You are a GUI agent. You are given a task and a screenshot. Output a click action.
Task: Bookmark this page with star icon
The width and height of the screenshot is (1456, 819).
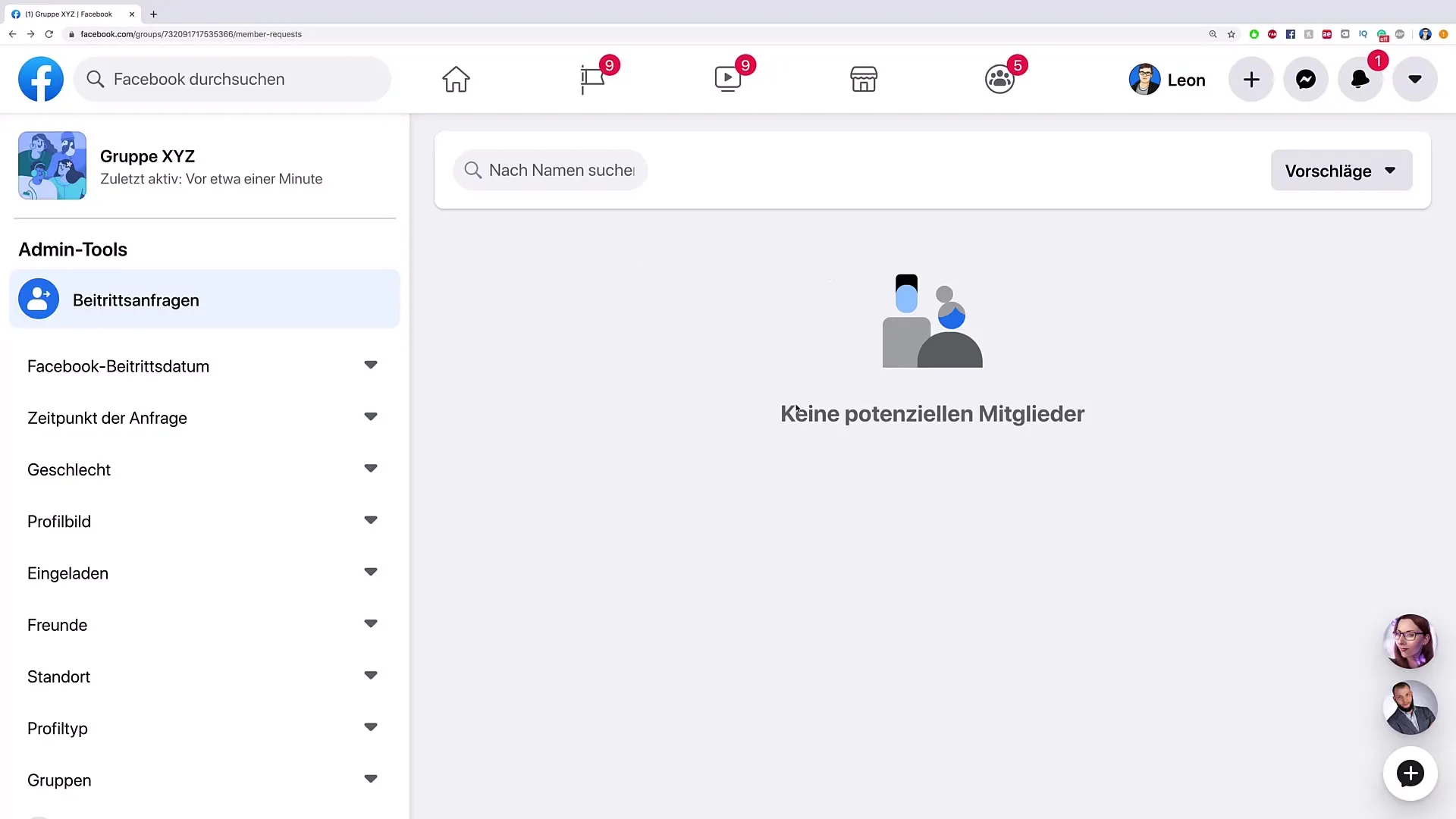(1232, 34)
